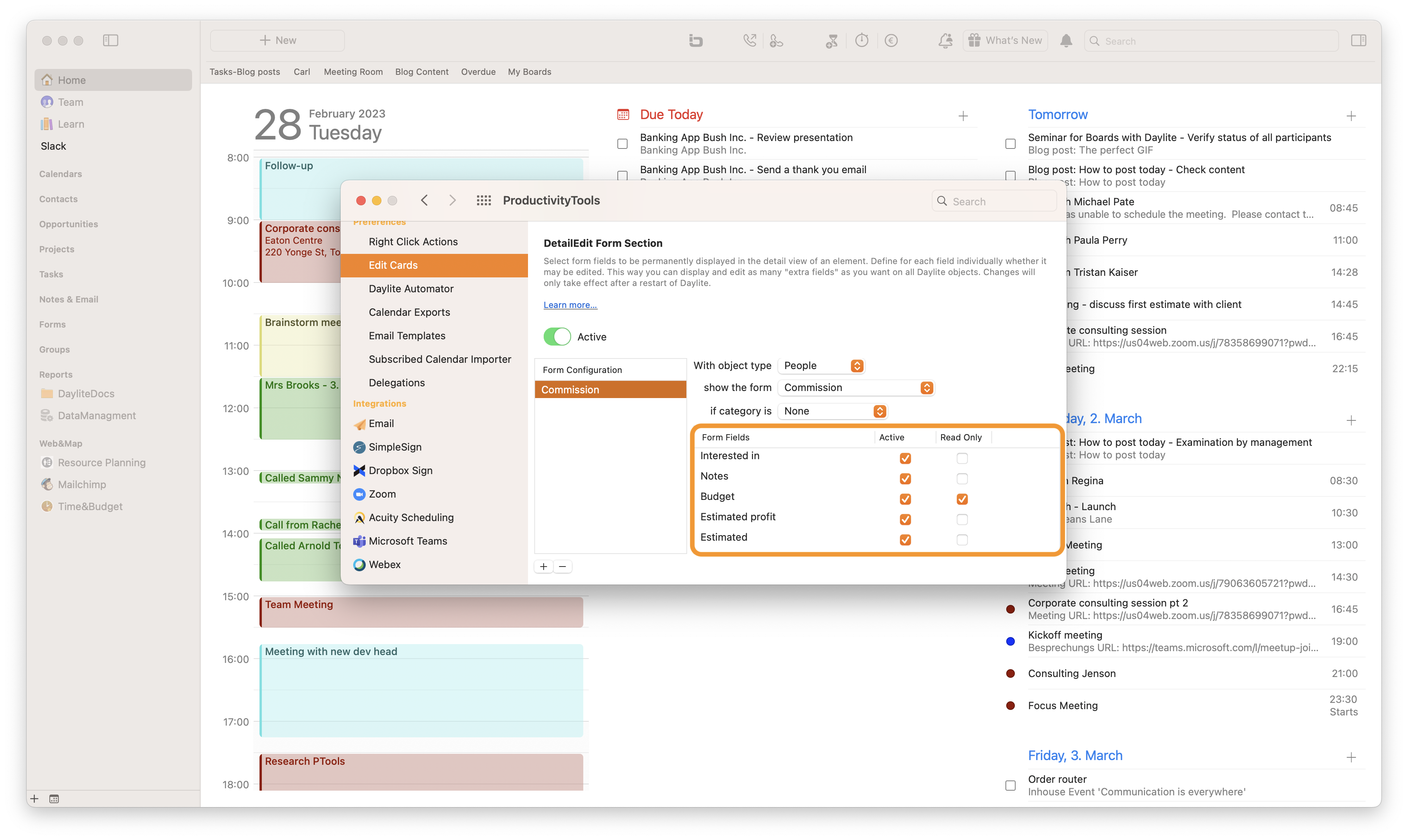Image resolution: width=1408 pixels, height=840 pixels.
Task: Click the calendar icon at sidebar bottom
Action: pyautogui.click(x=54, y=799)
